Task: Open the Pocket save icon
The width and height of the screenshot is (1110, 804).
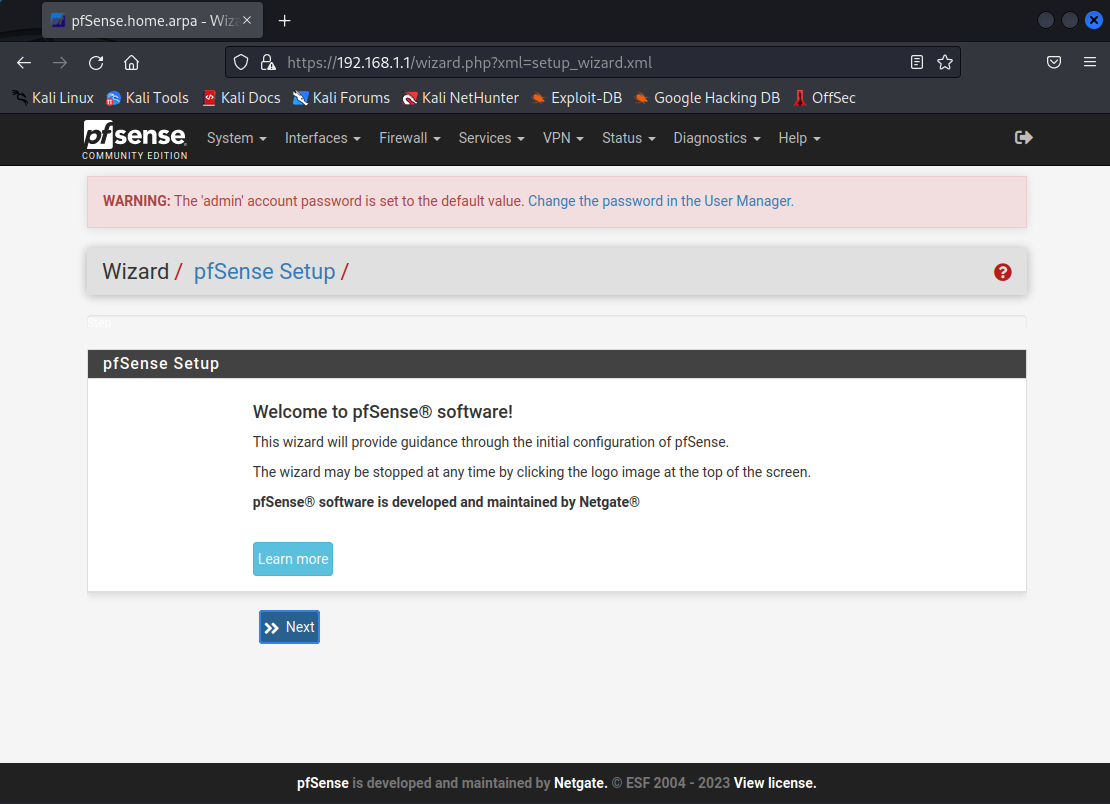Action: (1054, 62)
